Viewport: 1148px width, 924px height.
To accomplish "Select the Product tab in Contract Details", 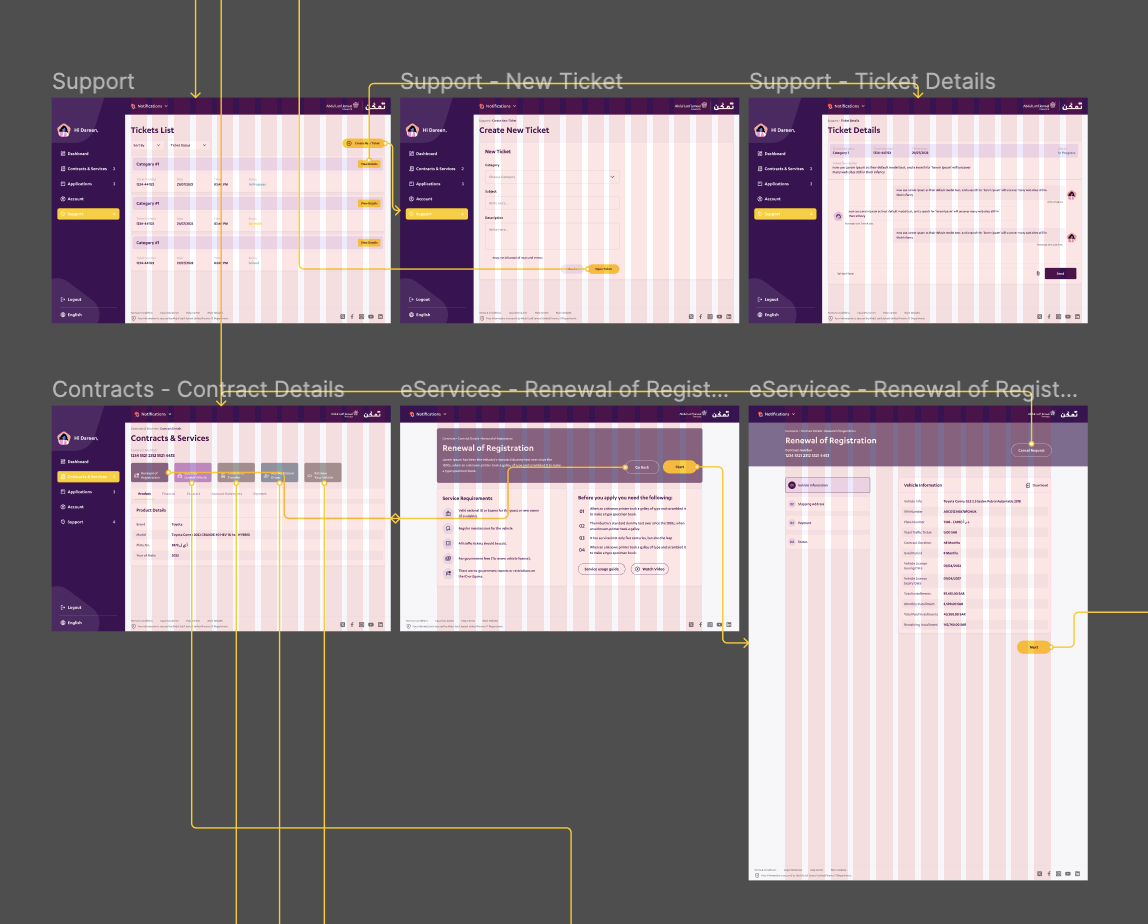I will 144,494.
